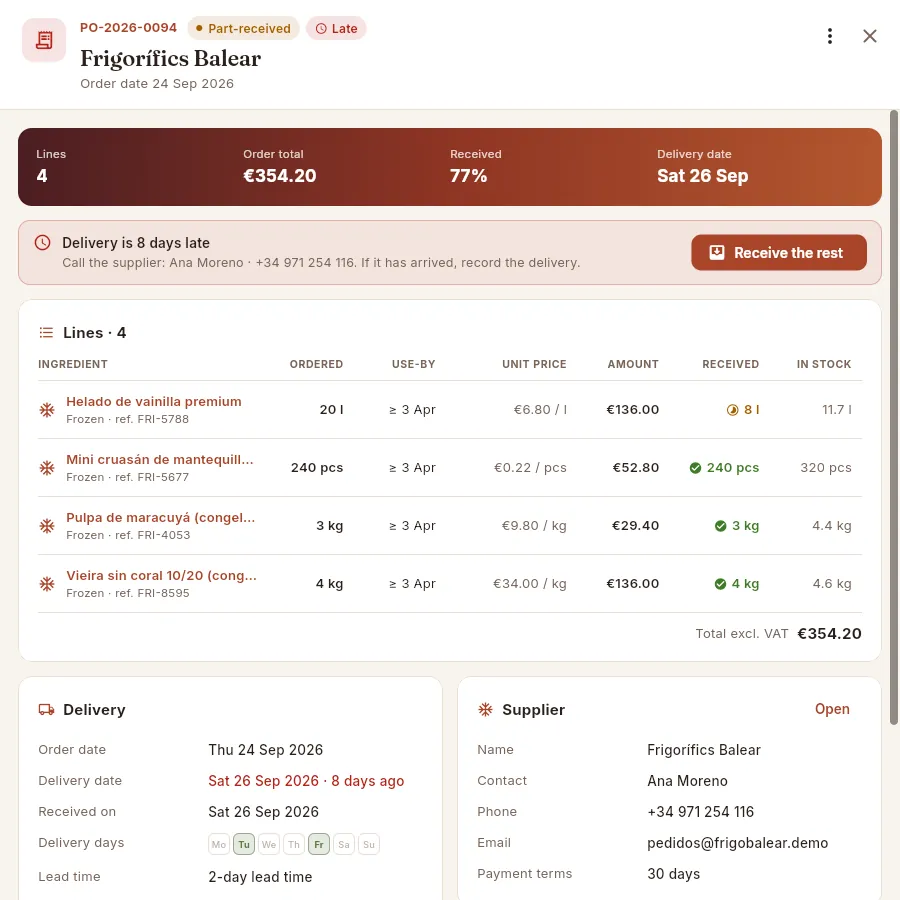
Task: Click the Supplier snowflake icon
Action: pyautogui.click(x=486, y=710)
